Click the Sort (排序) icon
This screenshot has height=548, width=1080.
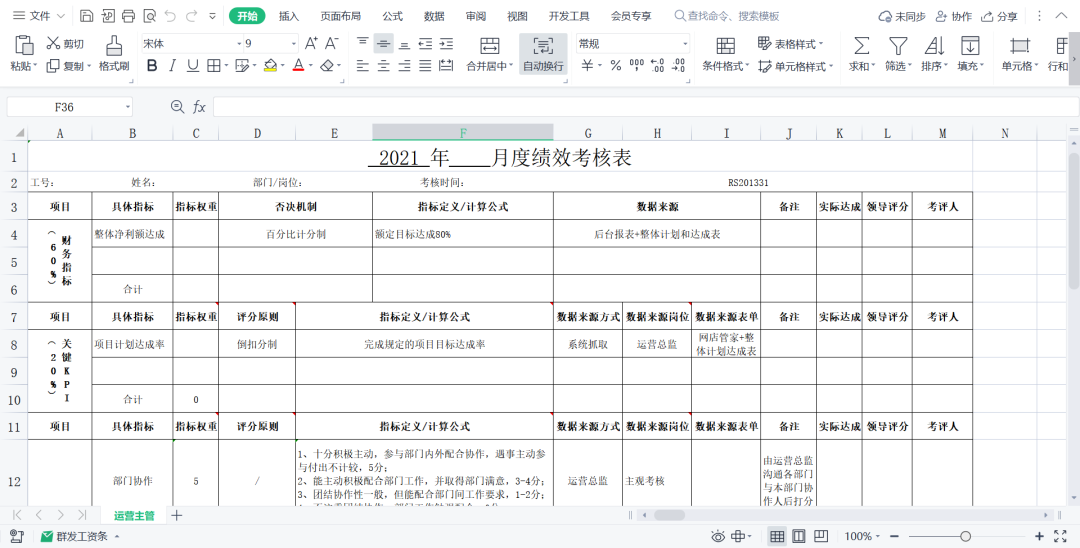(x=934, y=46)
